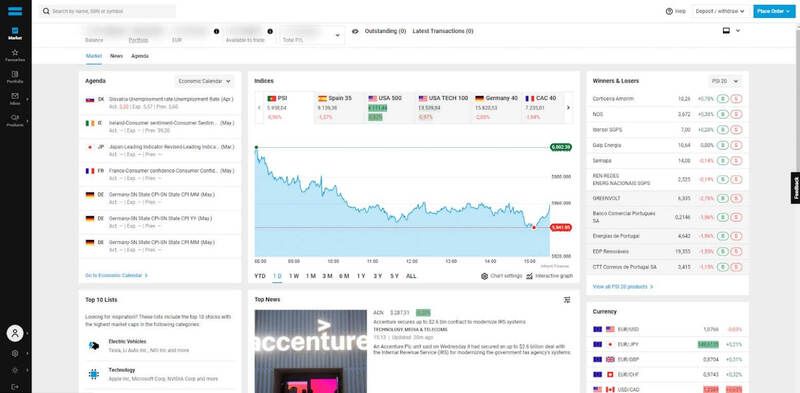Screen dimensions: 800x393
Task: Click the logout icon at sidebar bottom
Action: click(x=15, y=386)
